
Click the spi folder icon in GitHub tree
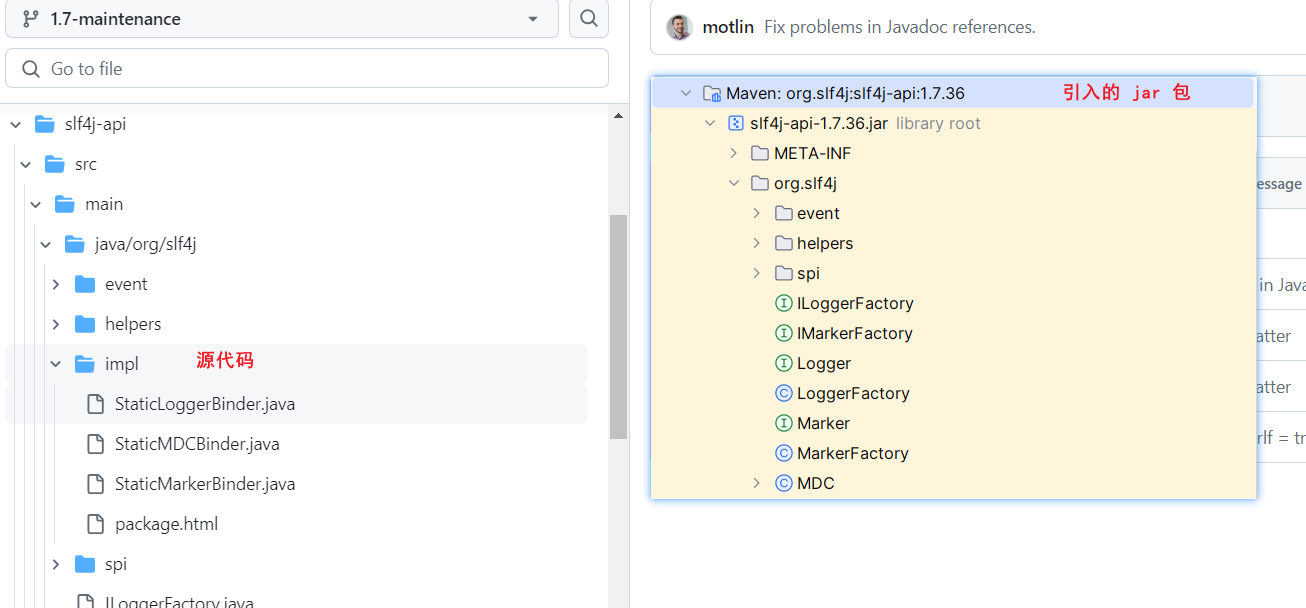(85, 564)
